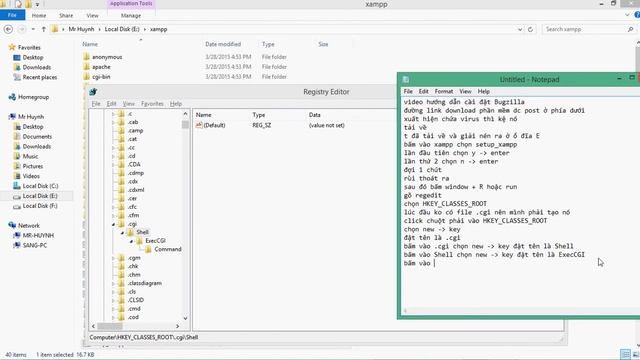Click search magnifier icon in Explorer
This screenshot has height=360, width=640.
pos(631,29)
